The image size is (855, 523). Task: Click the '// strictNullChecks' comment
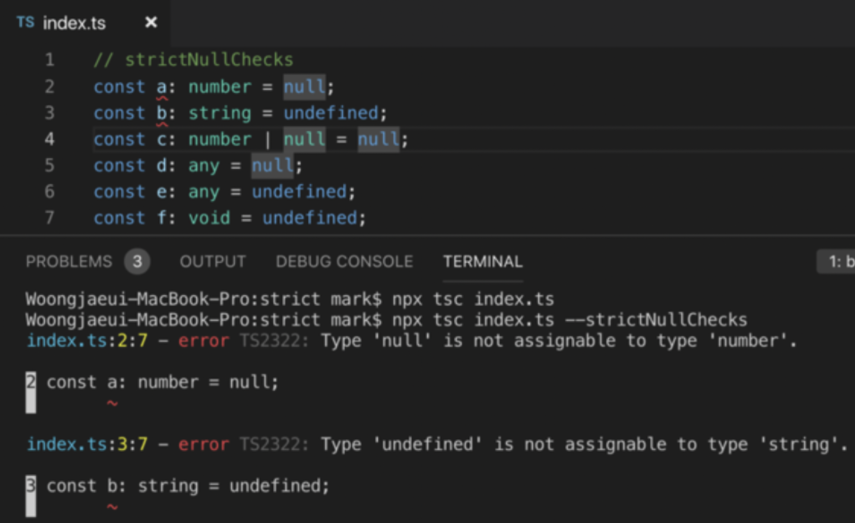pyautogui.click(x=194, y=59)
